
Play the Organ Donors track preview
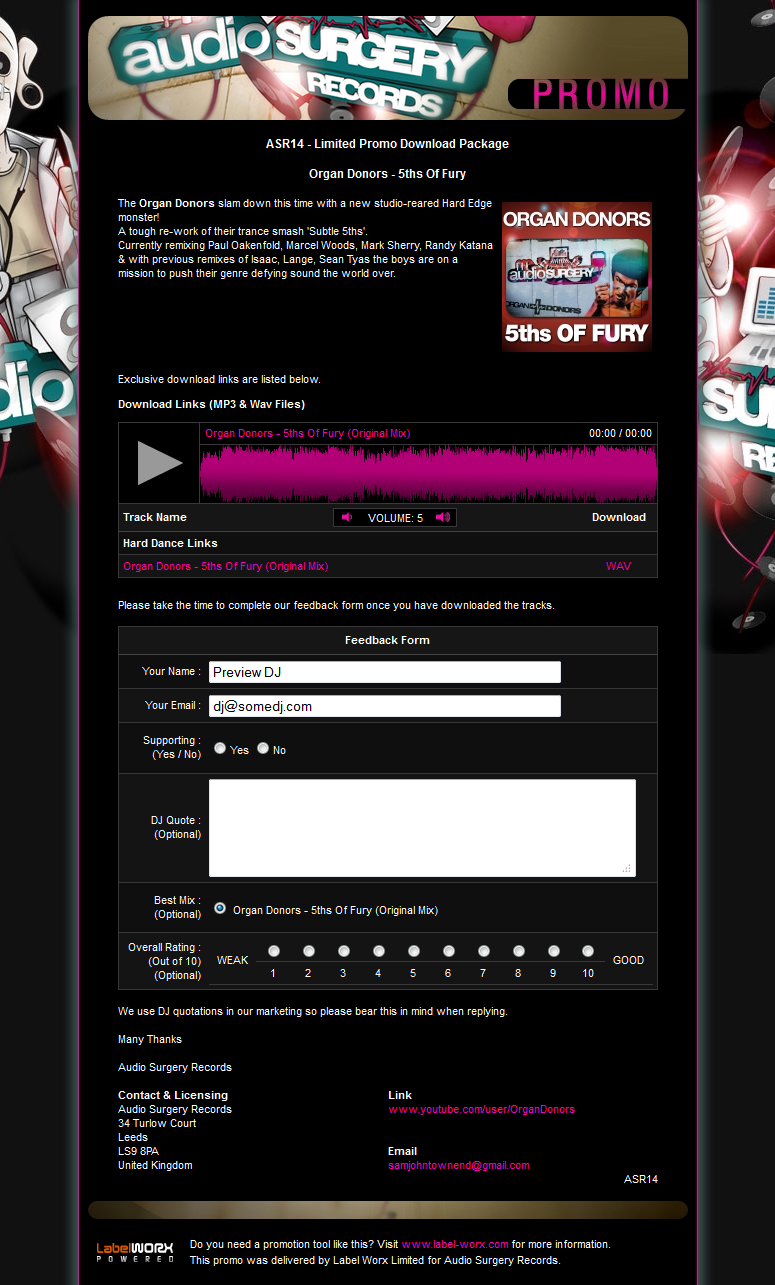click(x=159, y=463)
